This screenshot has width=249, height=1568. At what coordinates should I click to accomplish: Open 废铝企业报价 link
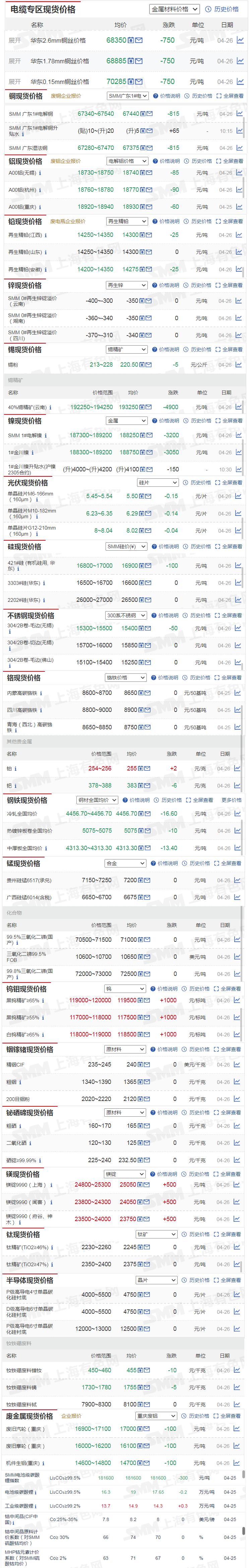(x=65, y=161)
